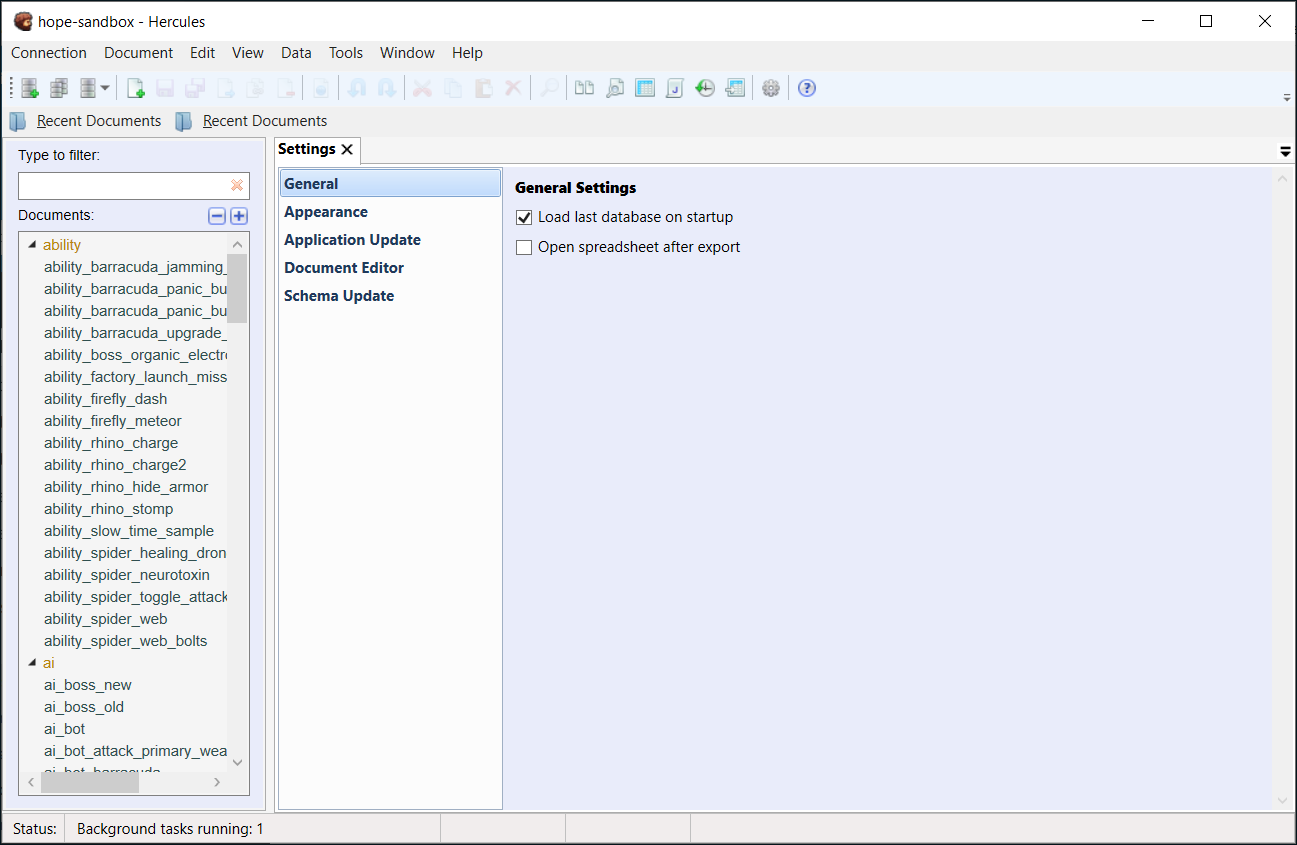Open the Edit menu
The height and width of the screenshot is (845, 1297).
[203, 53]
